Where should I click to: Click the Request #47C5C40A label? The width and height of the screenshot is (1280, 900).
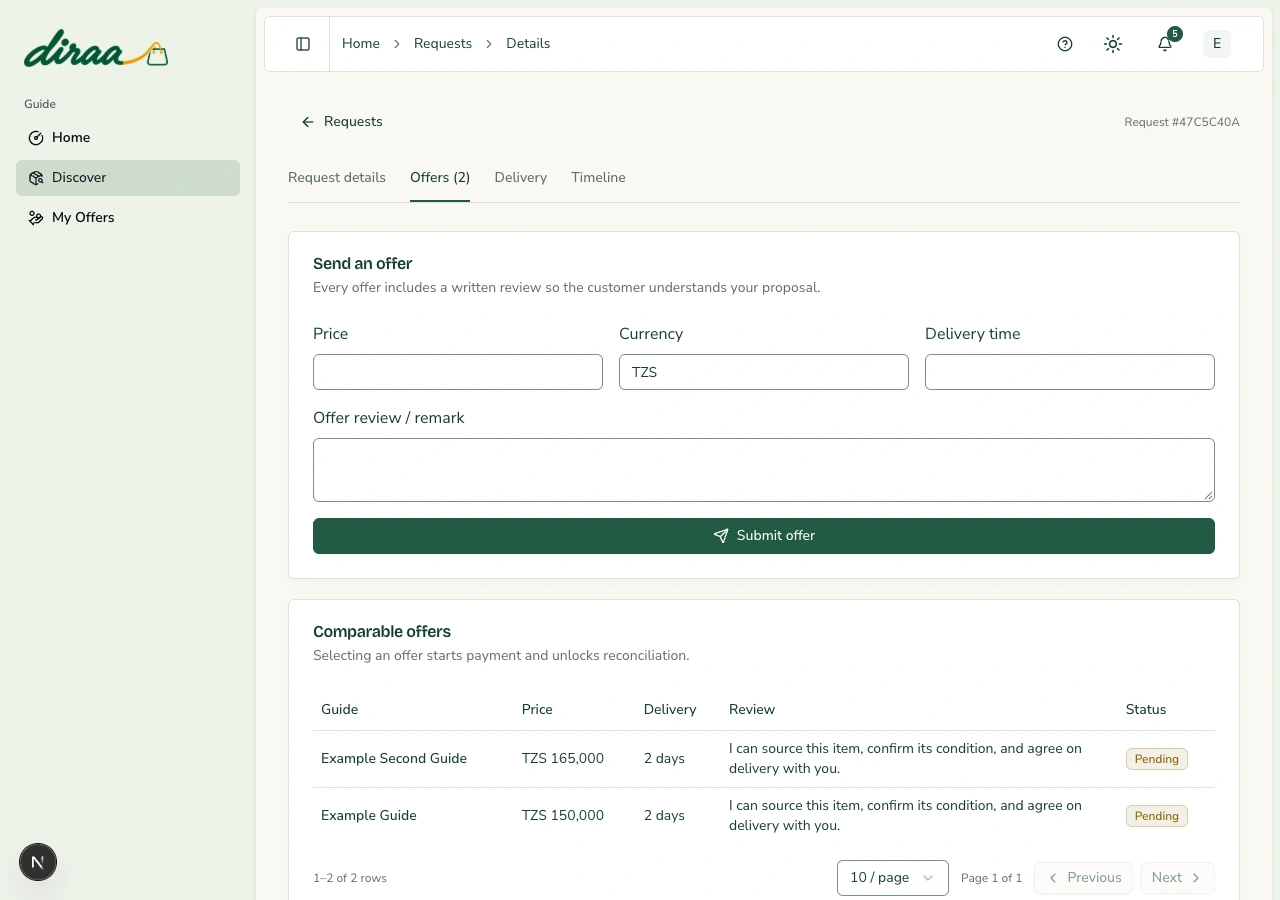click(x=1182, y=122)
